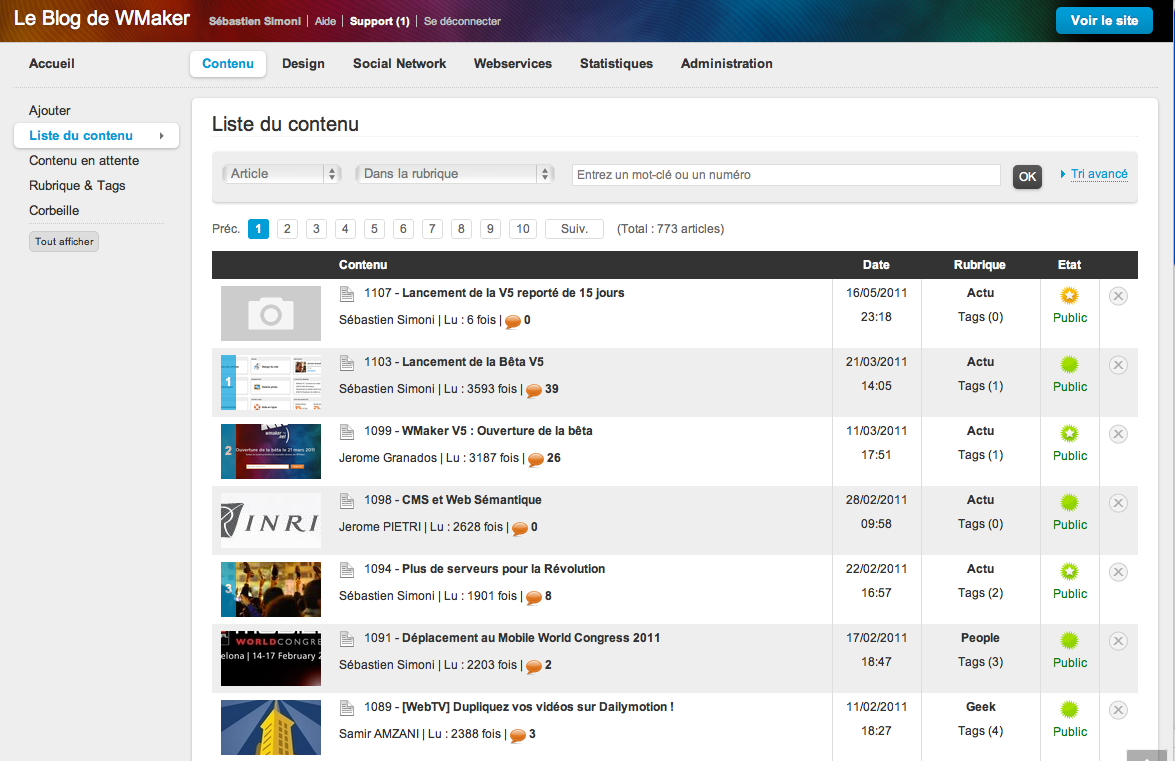The width and height of the screenshot is (1175, 761).
Task: Go to page 3 of the content list
Action: (316, 229)
